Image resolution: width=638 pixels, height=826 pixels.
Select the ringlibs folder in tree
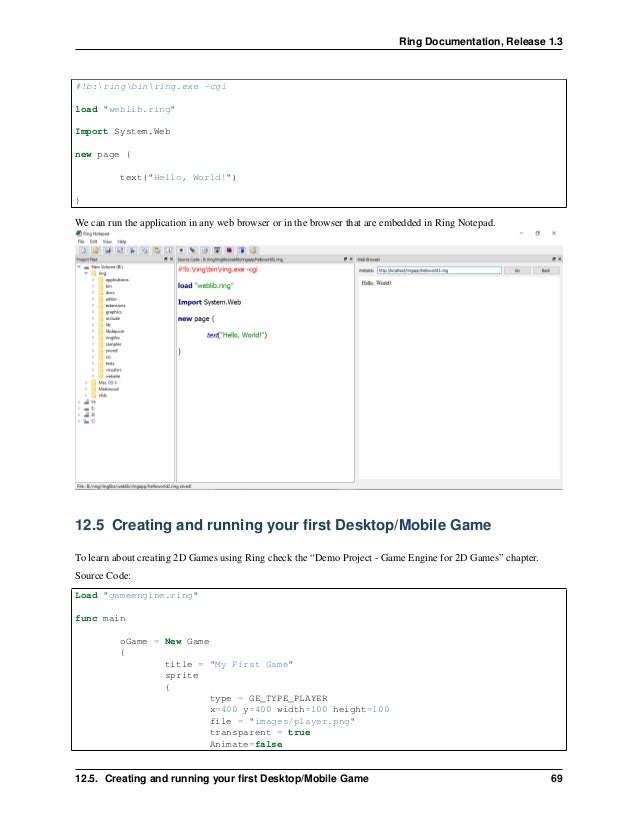click(113, 338)
